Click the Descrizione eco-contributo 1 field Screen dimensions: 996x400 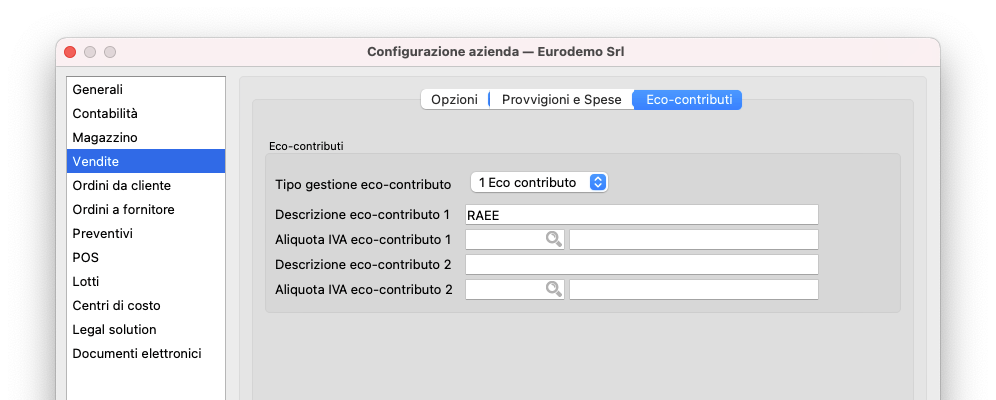pos(641,214)
